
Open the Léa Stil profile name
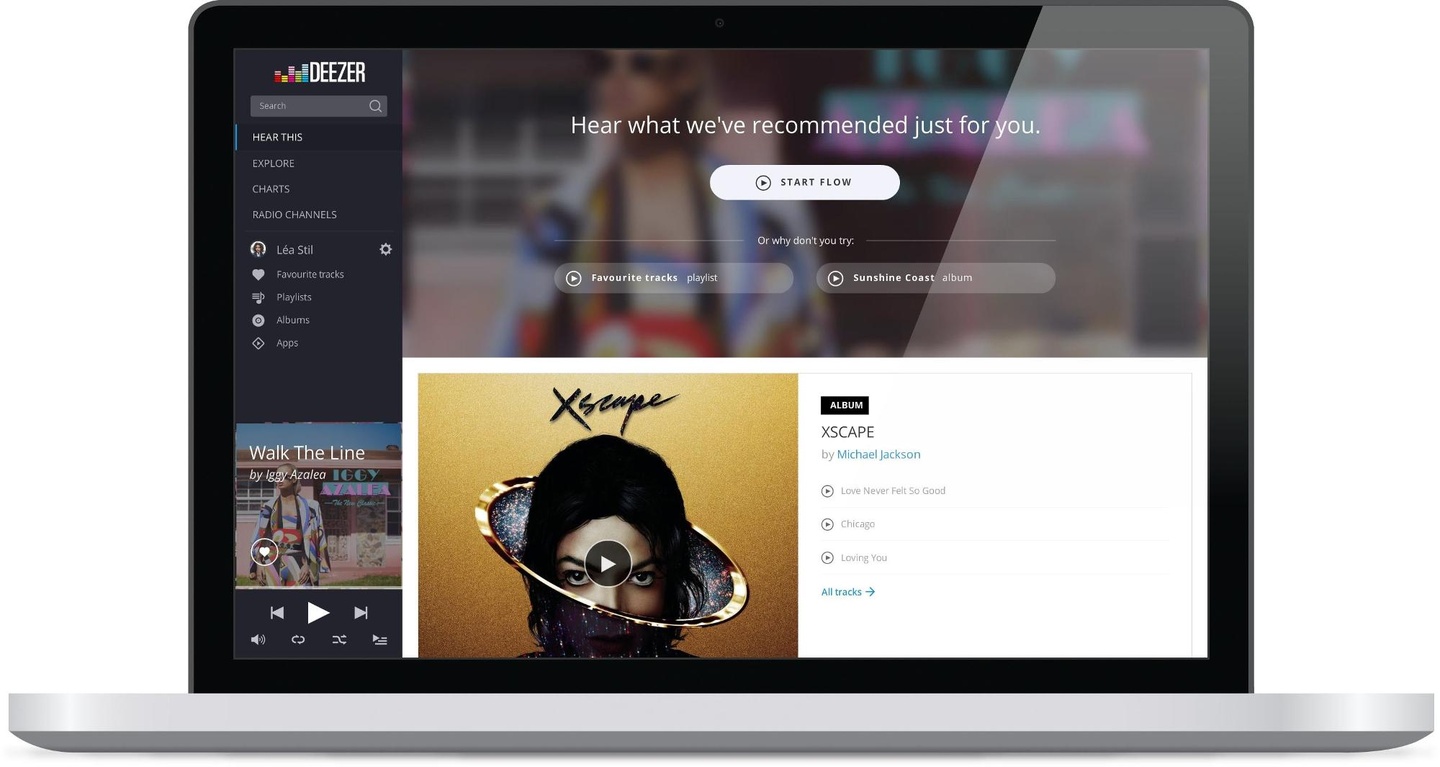295,250
